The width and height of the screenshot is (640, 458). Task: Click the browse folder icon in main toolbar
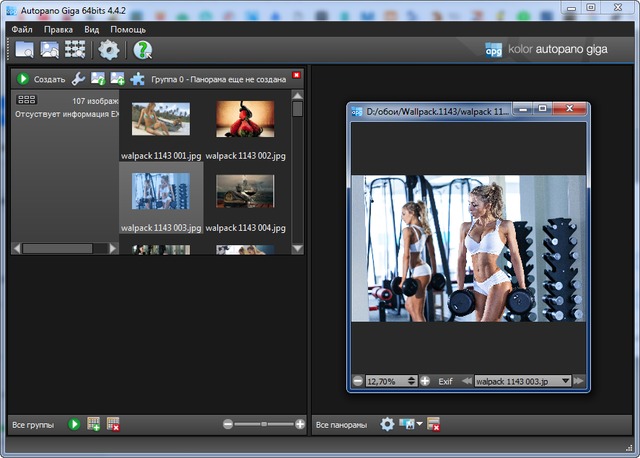coord(24,50)
